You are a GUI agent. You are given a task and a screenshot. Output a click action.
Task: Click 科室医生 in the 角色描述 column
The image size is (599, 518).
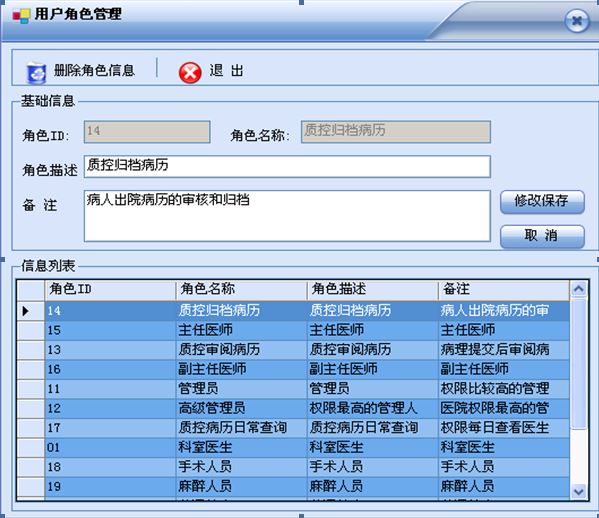pyautogui.click(x=372, y=447)
